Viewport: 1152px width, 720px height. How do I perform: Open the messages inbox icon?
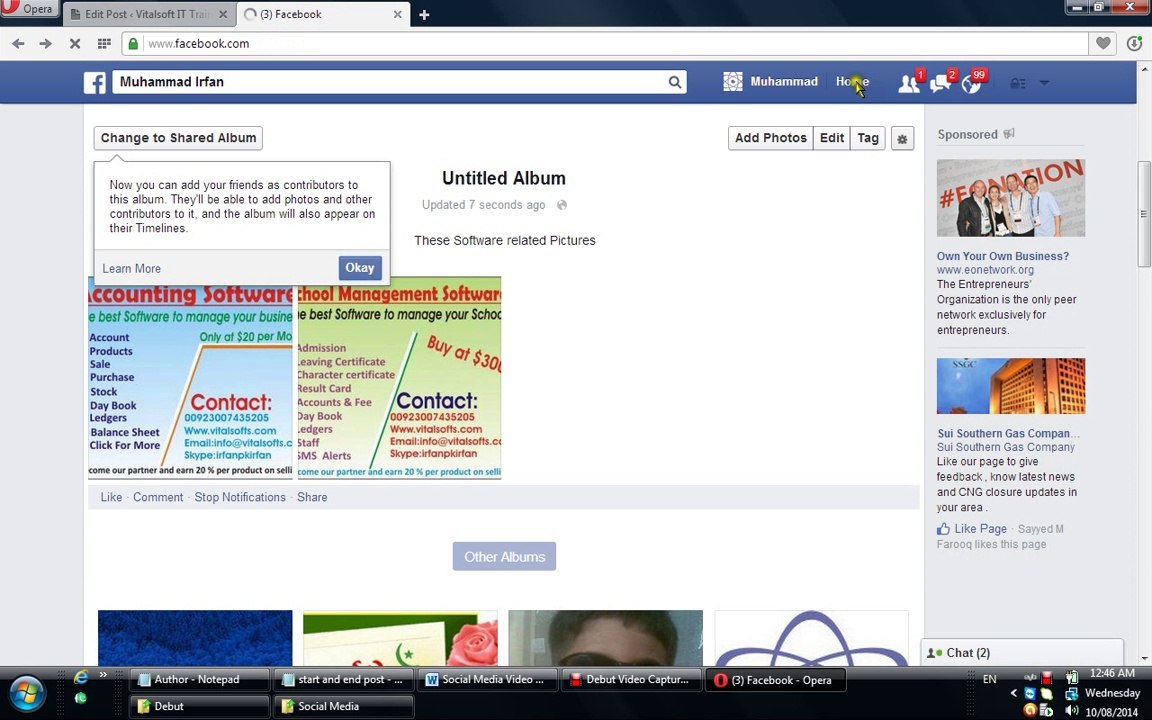click(x=940, y=82)
